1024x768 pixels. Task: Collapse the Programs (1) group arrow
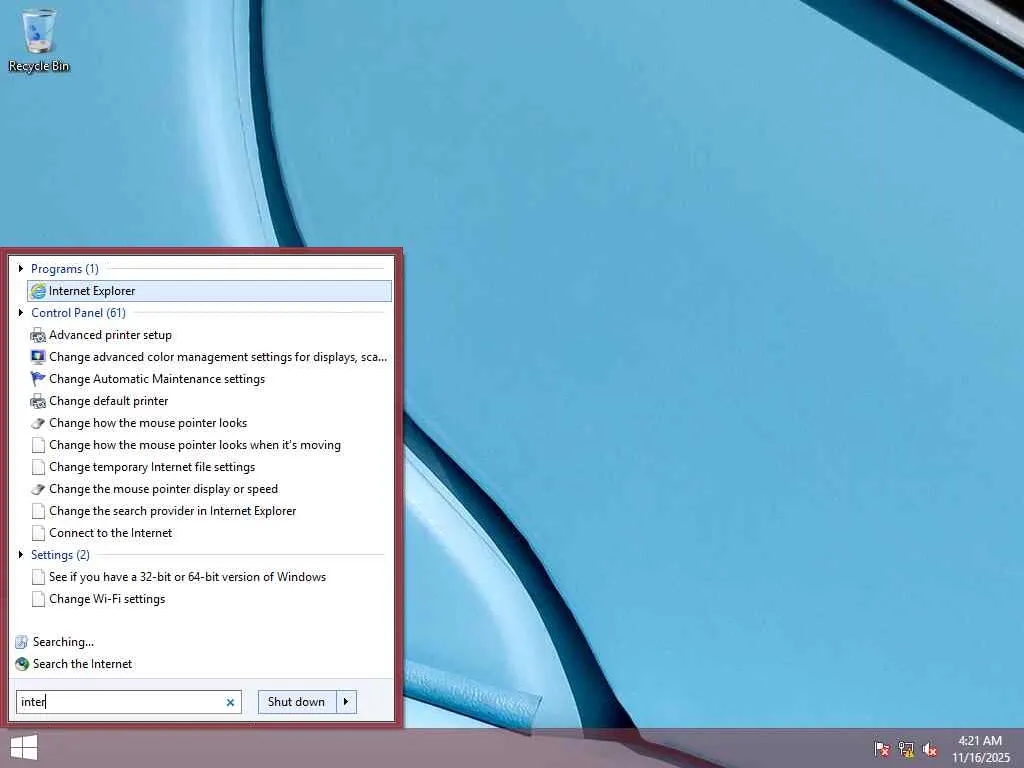tap(21, 268)
